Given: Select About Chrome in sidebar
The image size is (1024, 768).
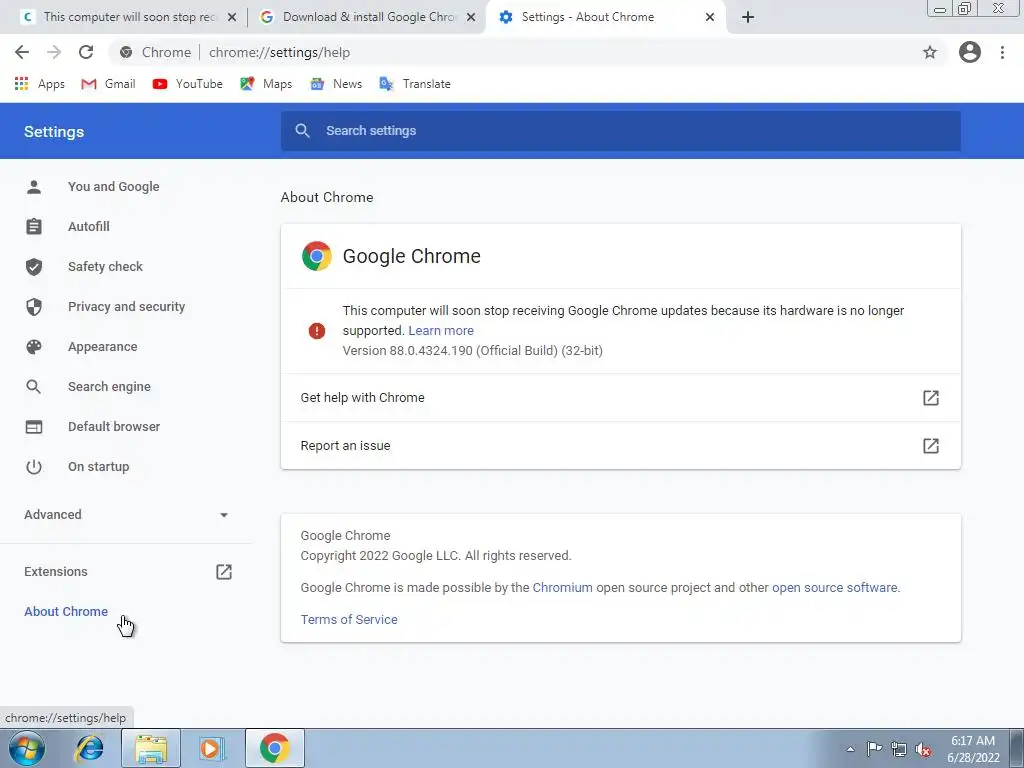Looking at the screenshot, I should (x=66, y=612).
